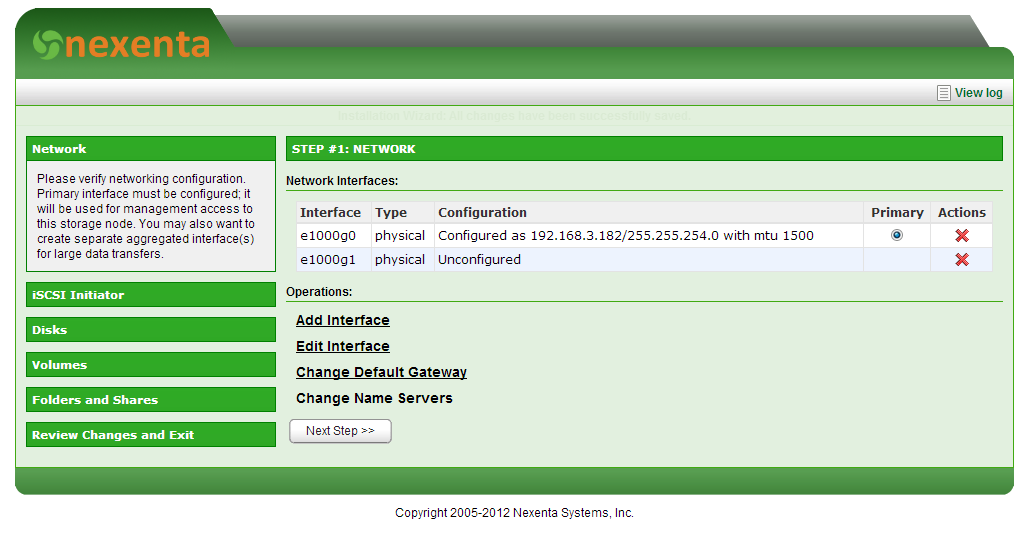Image resolution: width=1029 pixels, height=536 pixels.
Task: Click the Interface column header
Action: pyautogui.click(x=333, y=213)
